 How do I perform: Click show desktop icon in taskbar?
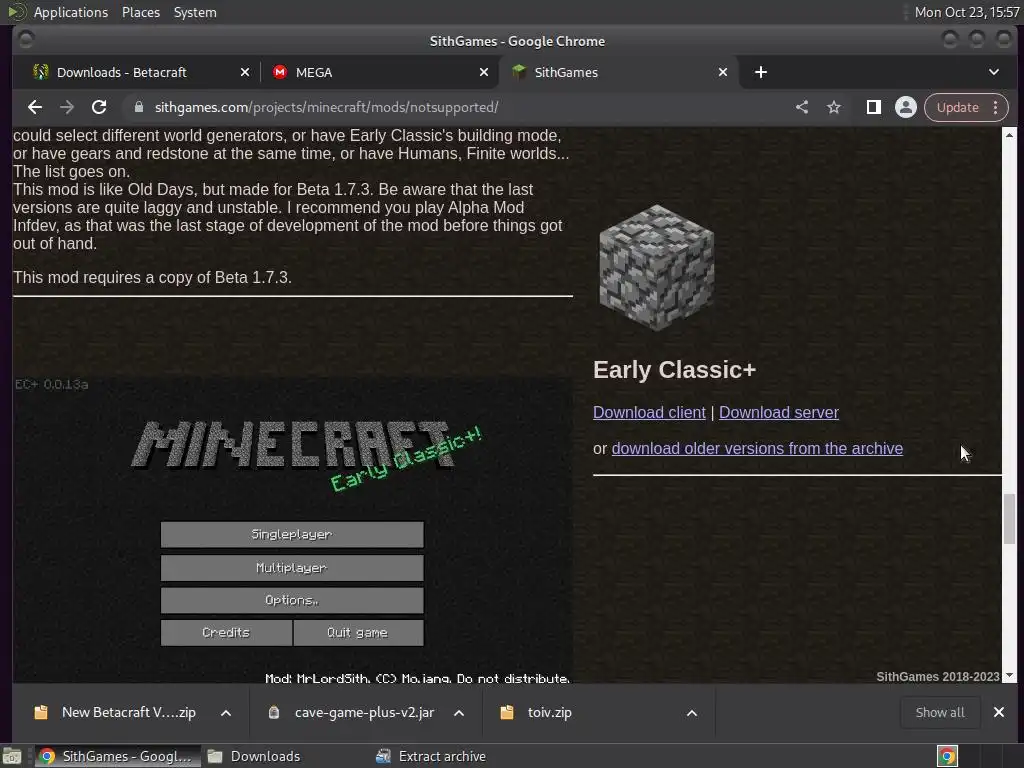(12, 756)
